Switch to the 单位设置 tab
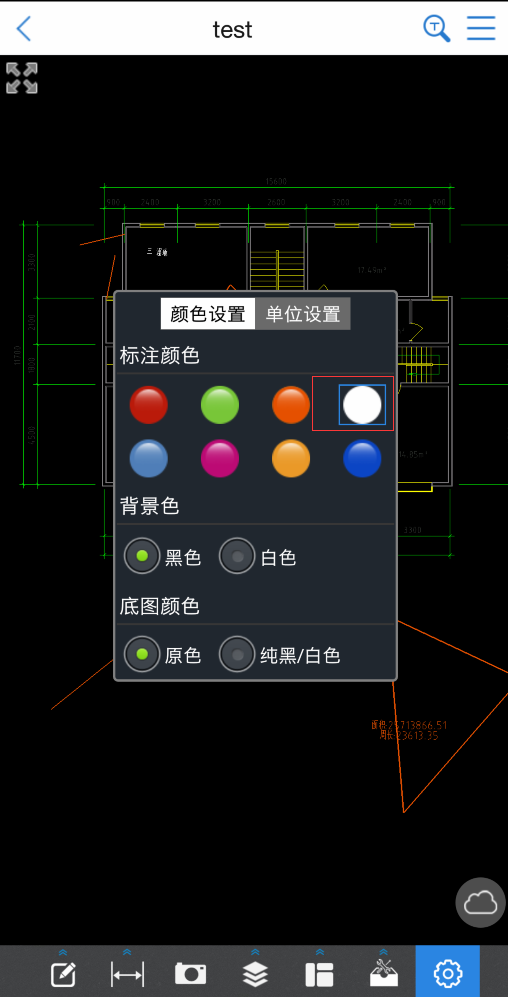508x997 pixels. point(303,313)
